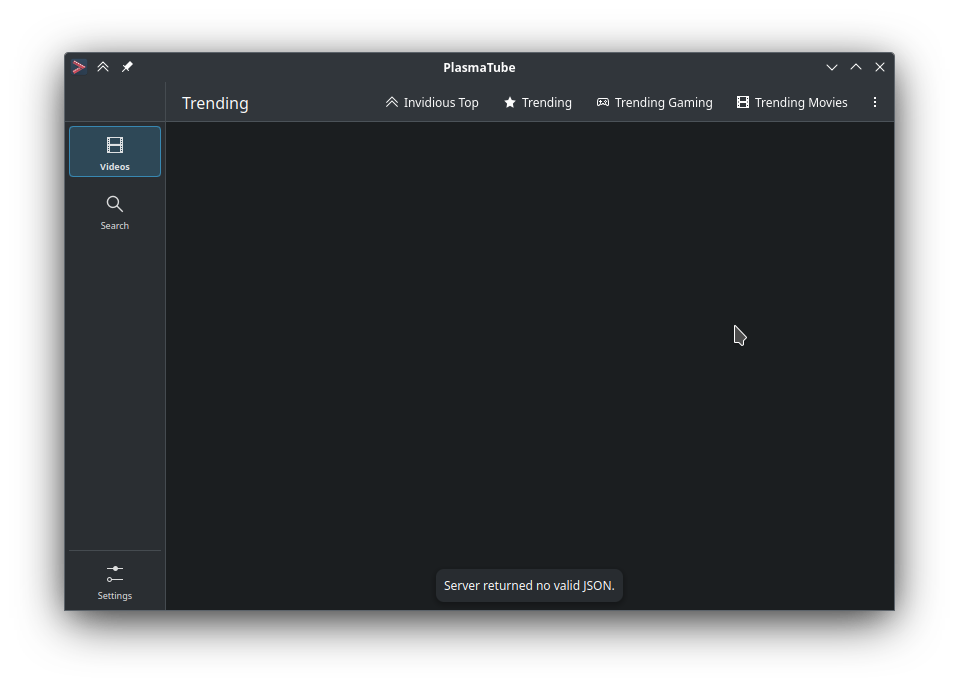This screenshot has width=959, height=687.
Task: Toggle the pin on all desktops button
Action: [127, 67]
